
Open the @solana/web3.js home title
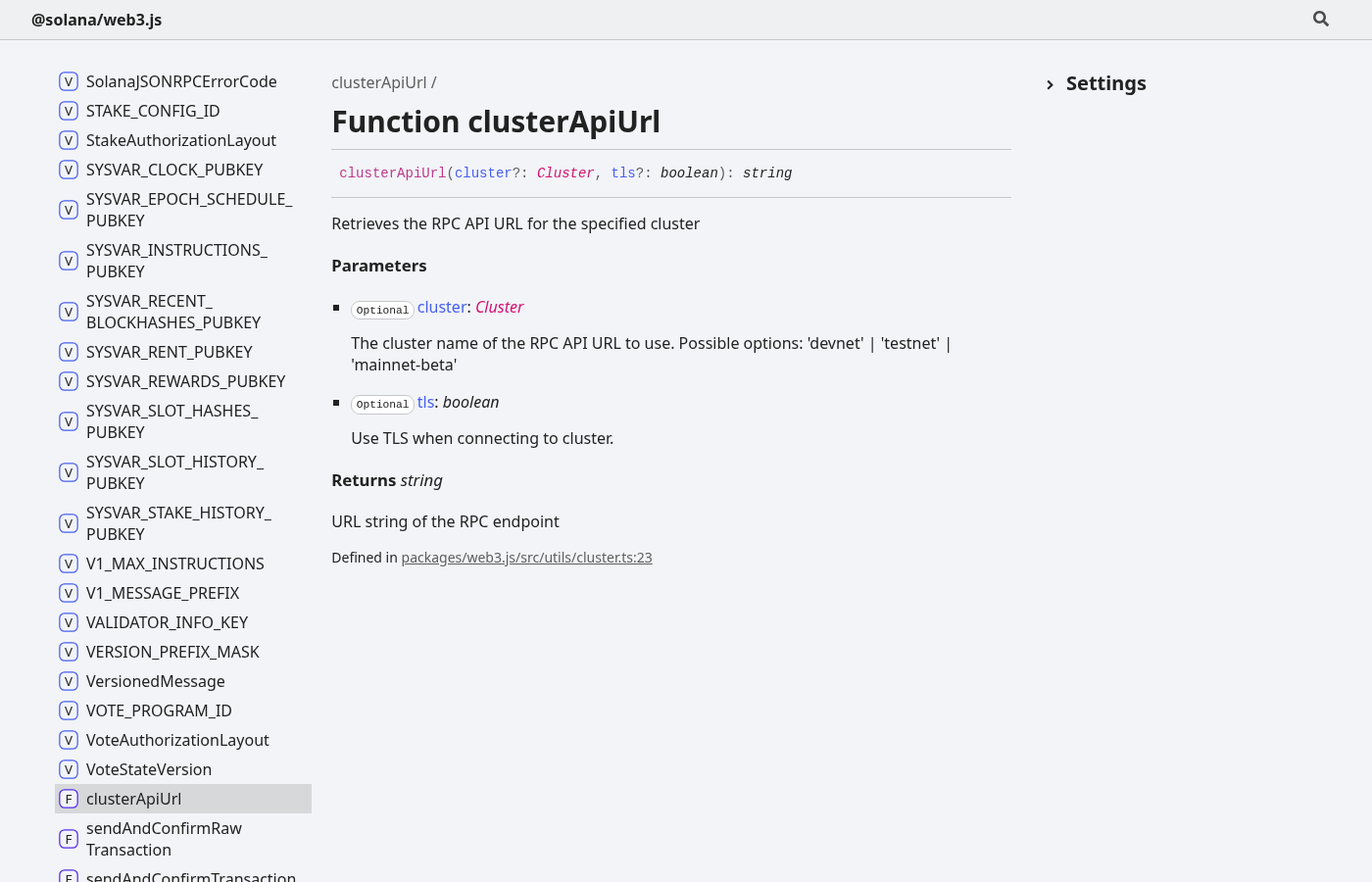[97, 20]
